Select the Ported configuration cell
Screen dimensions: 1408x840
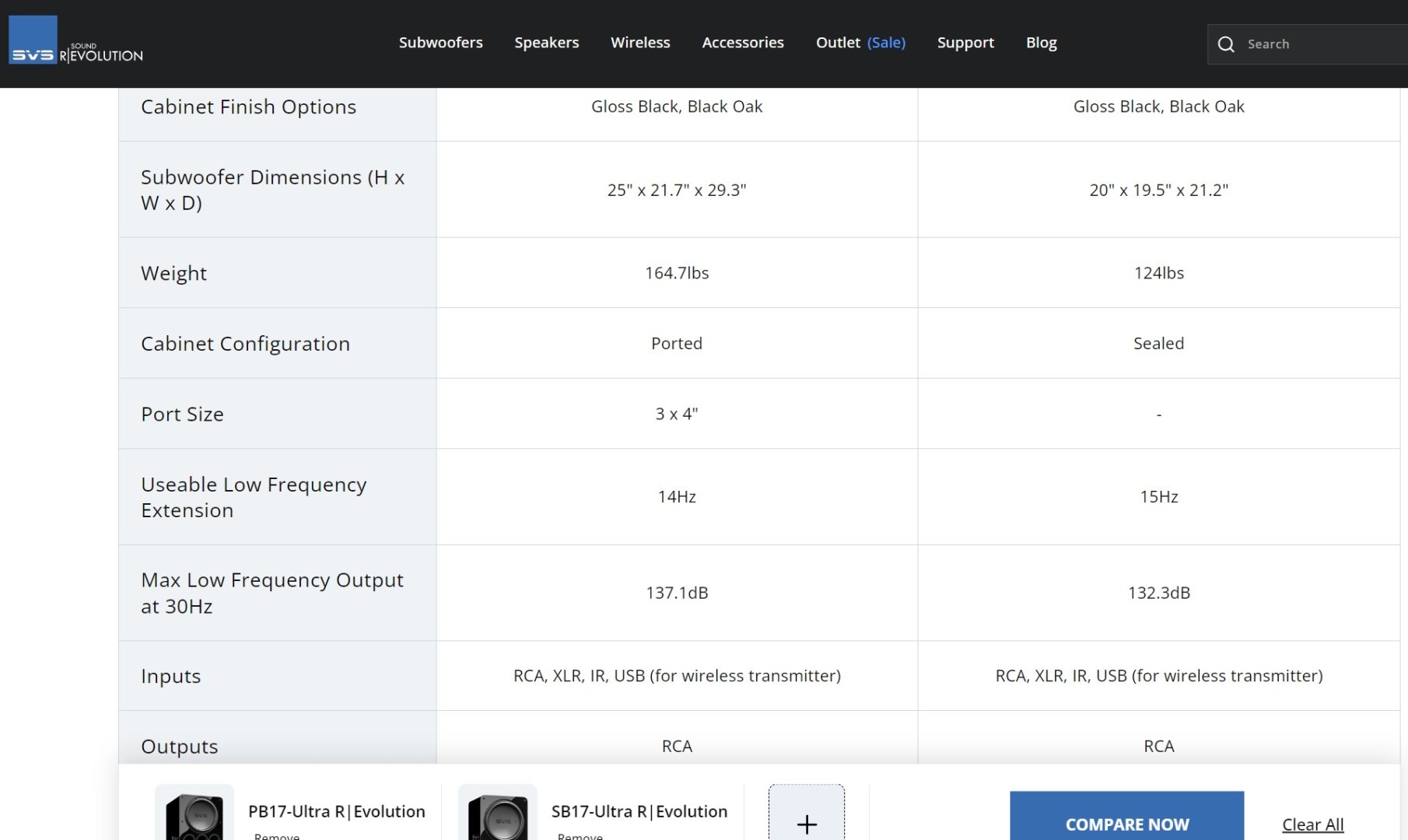coord(677,343)
